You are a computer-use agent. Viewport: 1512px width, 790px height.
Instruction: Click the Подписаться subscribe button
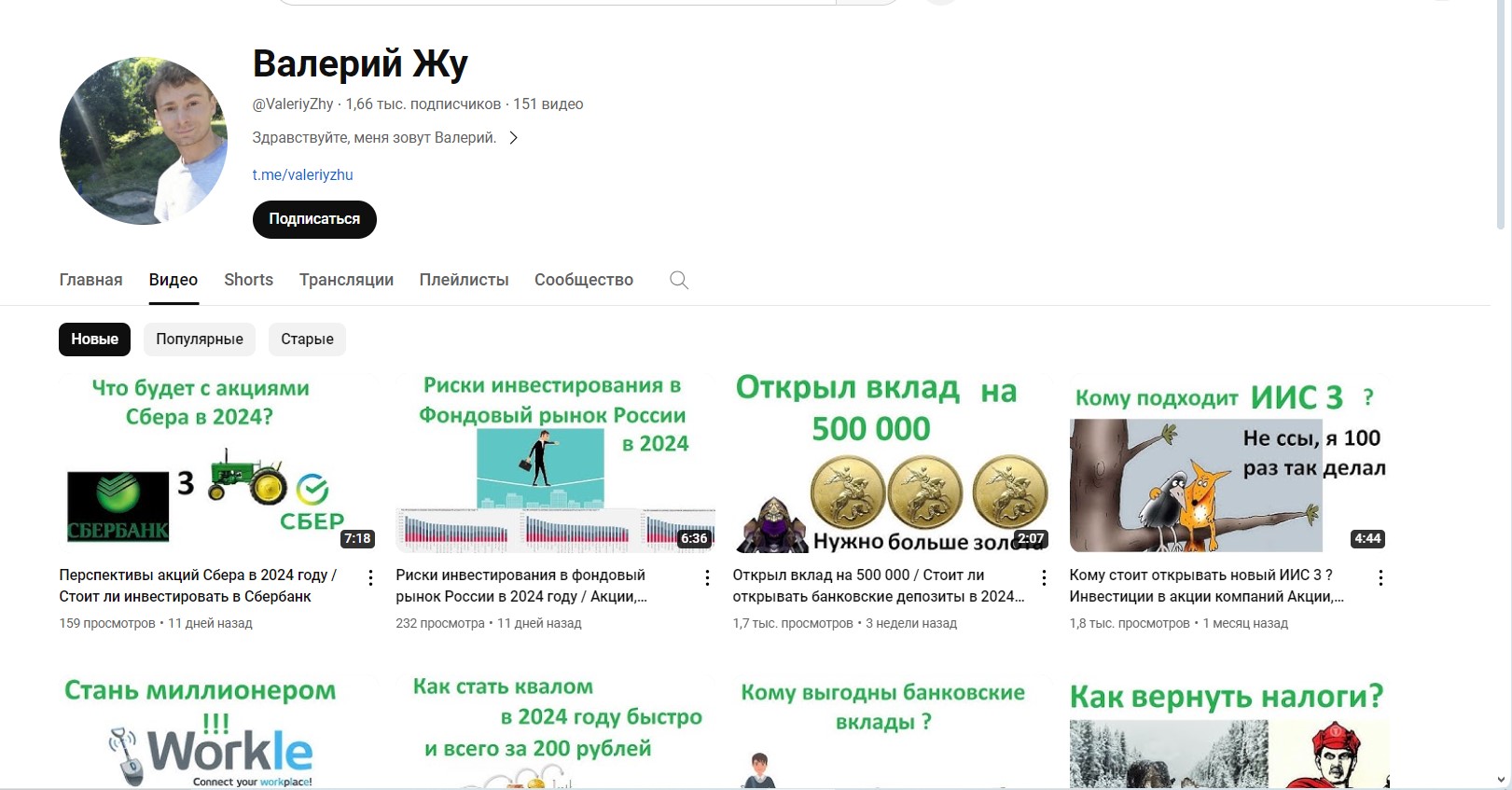click(314, 219)
